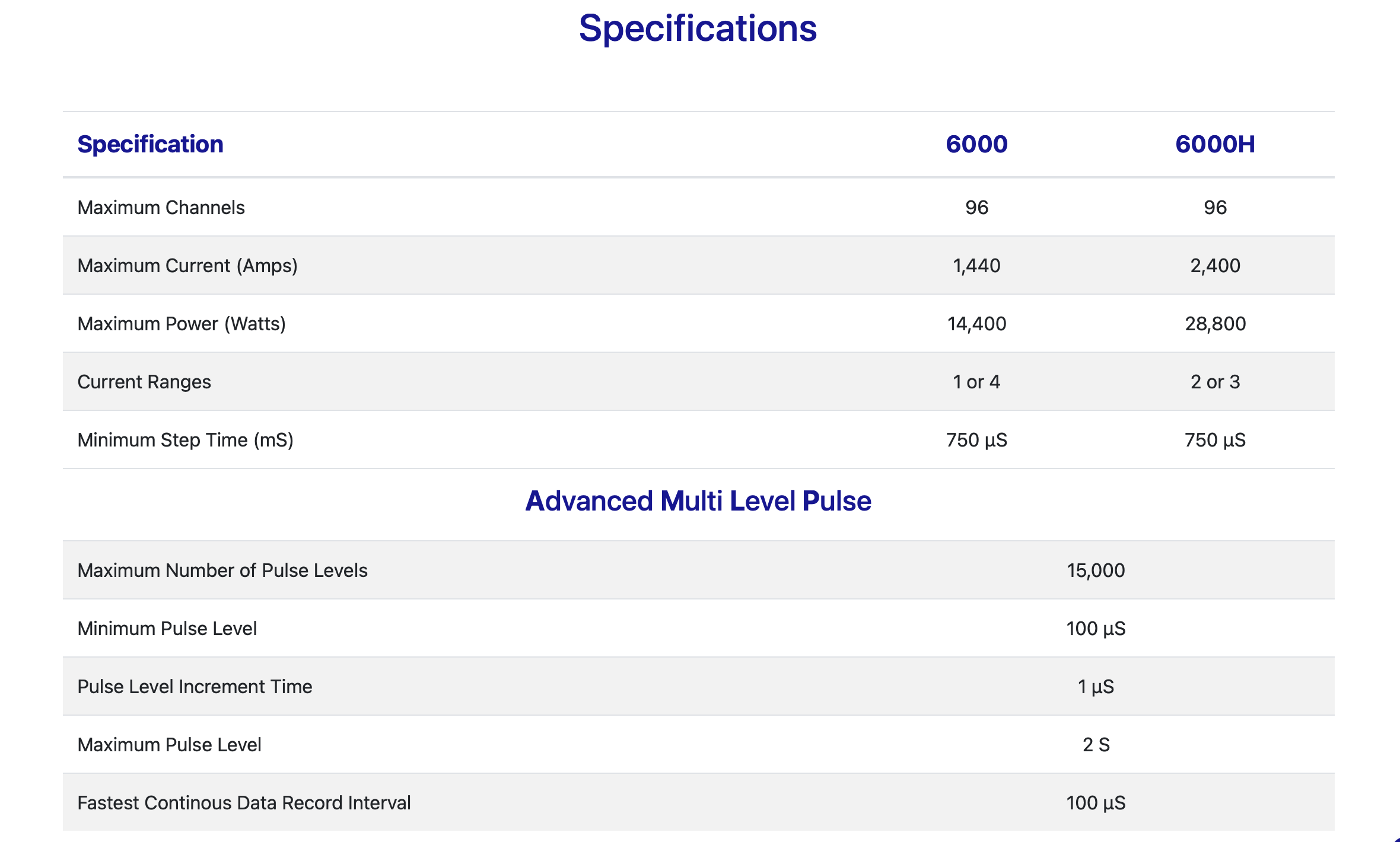Click the '2 S' maximum pulse level value
Screen dimensions: 1400x842
click(x=1096, y=745)
